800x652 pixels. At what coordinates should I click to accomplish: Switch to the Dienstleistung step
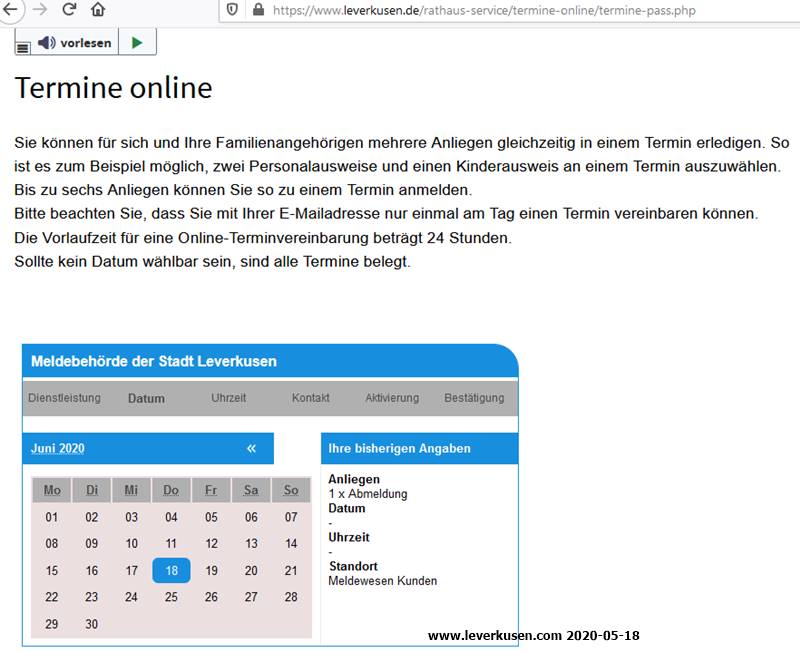(x=64, y=398)
